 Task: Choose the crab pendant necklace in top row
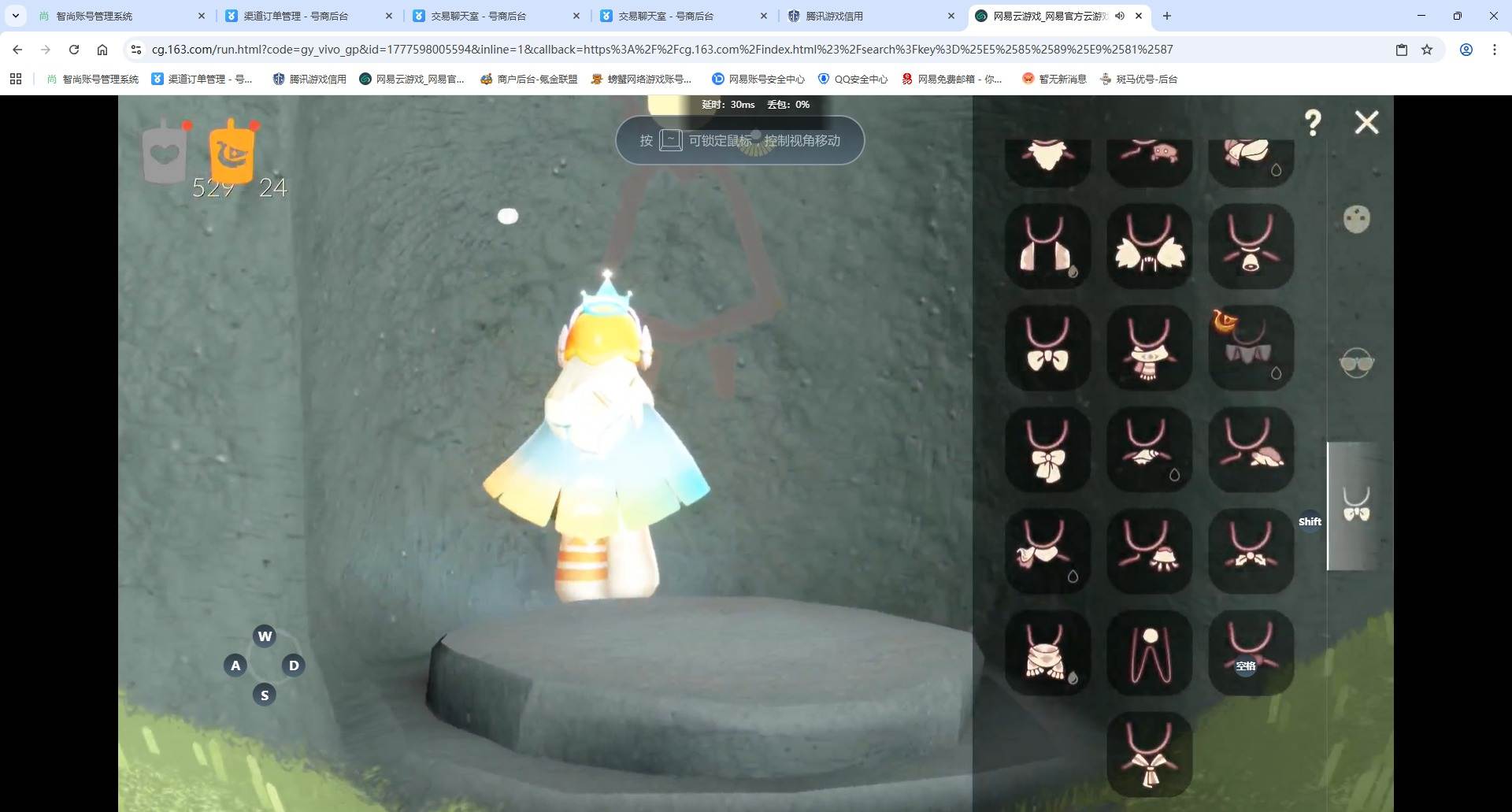1149,163
